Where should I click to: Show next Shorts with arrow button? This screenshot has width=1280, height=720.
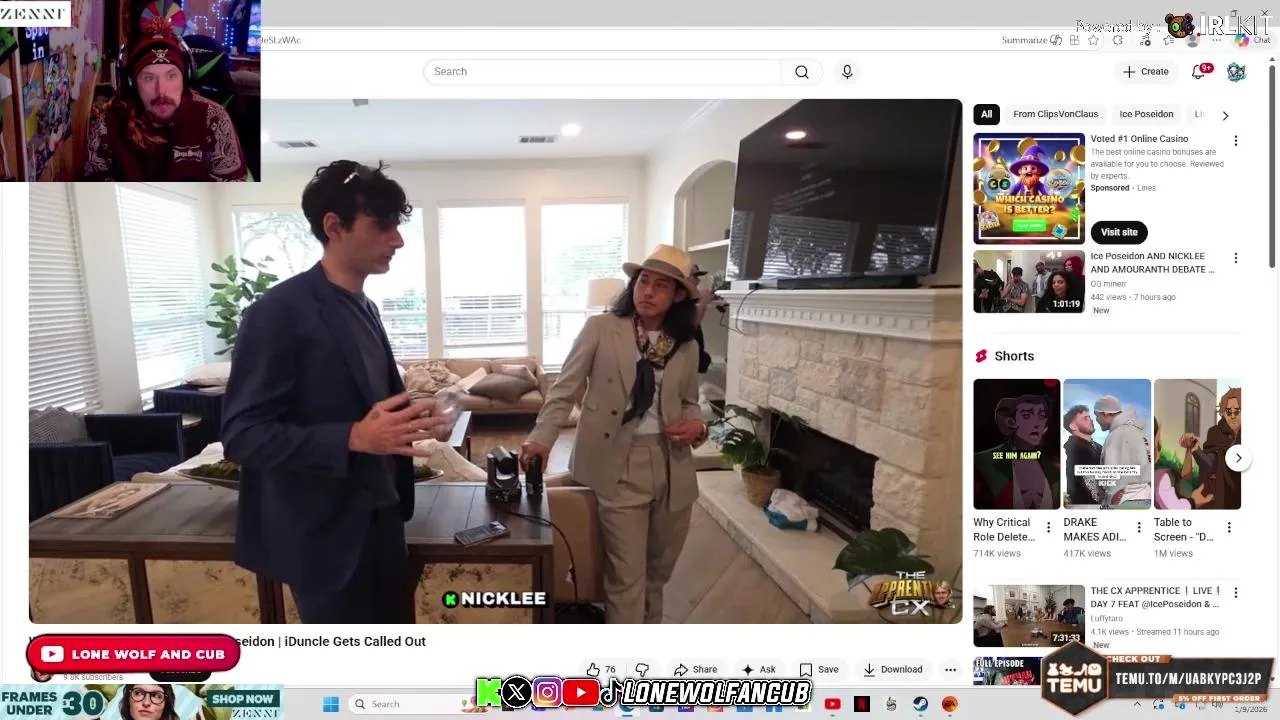[1238, 458]
